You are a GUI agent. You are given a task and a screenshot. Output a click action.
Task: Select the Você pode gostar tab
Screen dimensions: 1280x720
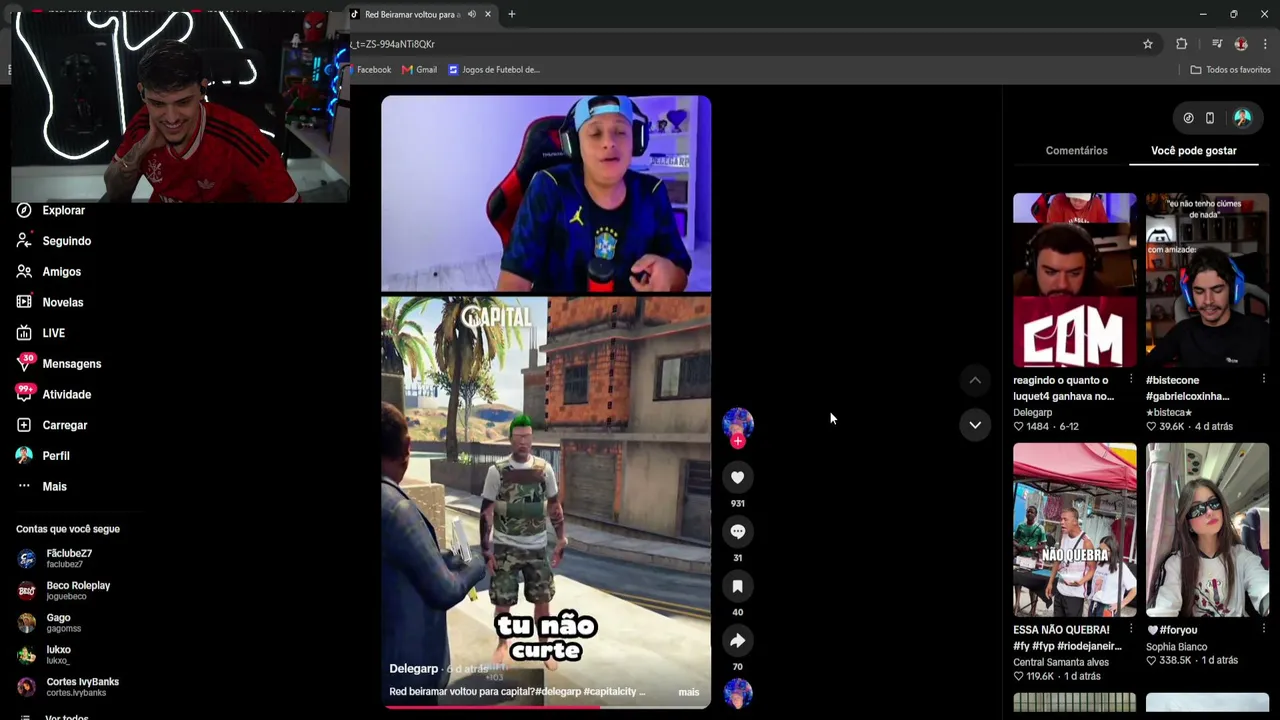click(1194, 151)
